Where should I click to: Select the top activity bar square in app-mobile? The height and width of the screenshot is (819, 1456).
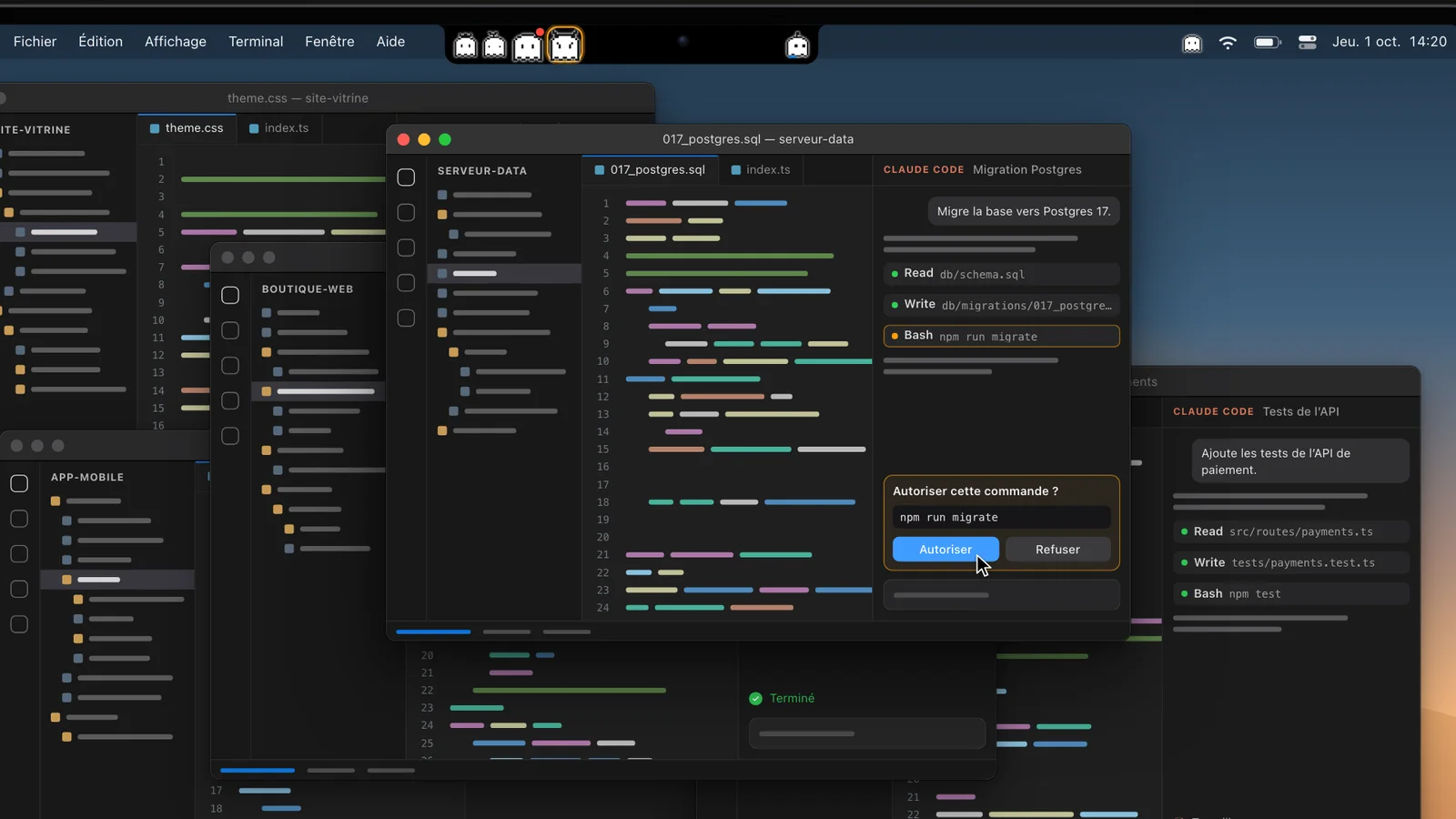[x=19, y=483]
